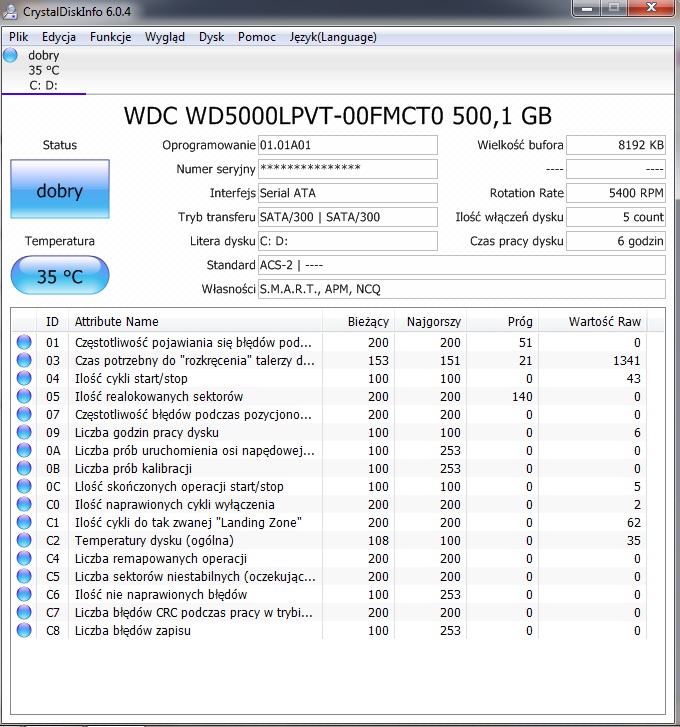Image resolution: width=680 pixels, height=727 pixels.
Task: Select row 'Liczba godzin pracy dysku'
Action: point(330,432)
